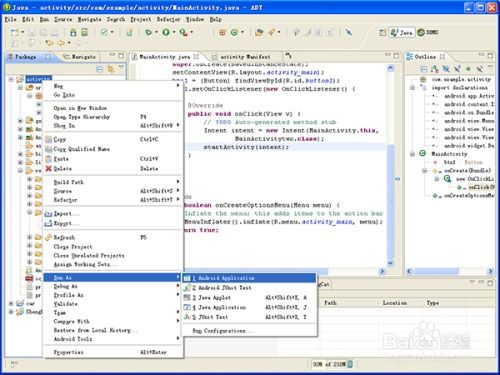Viewport: 500px width, 375px height.
Task: Collapse onCreate(Bundle) node in Outline
Action: click(425, 171)
